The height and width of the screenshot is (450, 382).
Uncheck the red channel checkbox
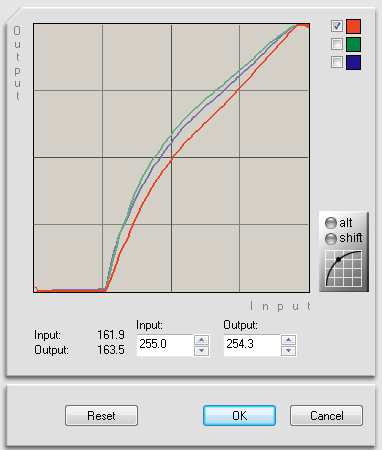(337, 26)
